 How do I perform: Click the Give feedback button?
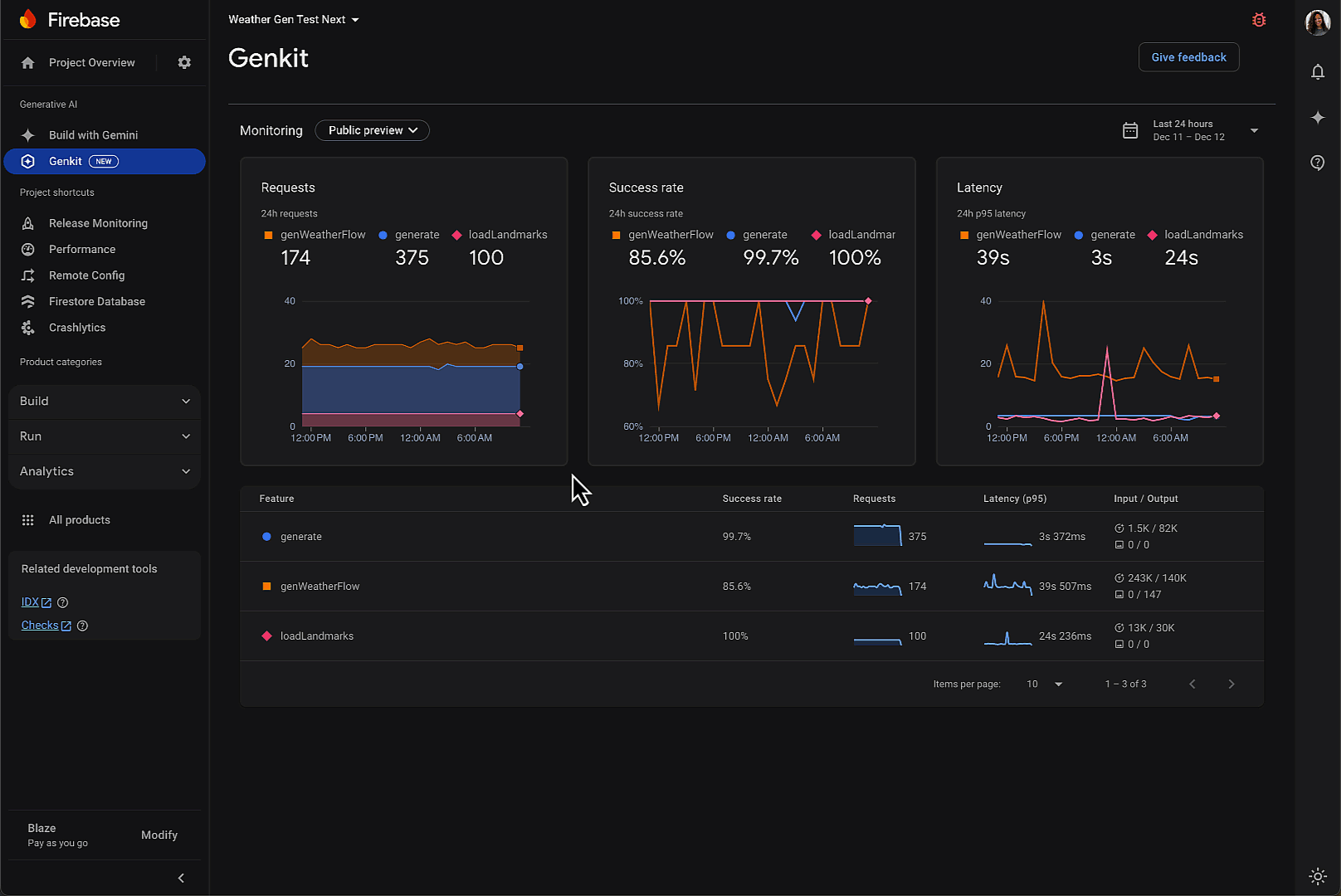pos(1188,57)
